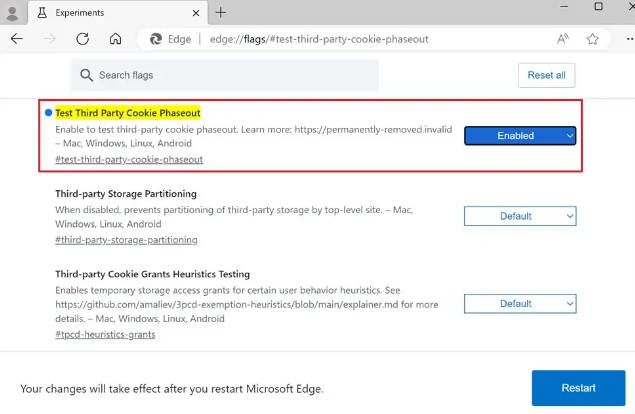
Task: Add page to favorites star icon
Action: (592, 39)
